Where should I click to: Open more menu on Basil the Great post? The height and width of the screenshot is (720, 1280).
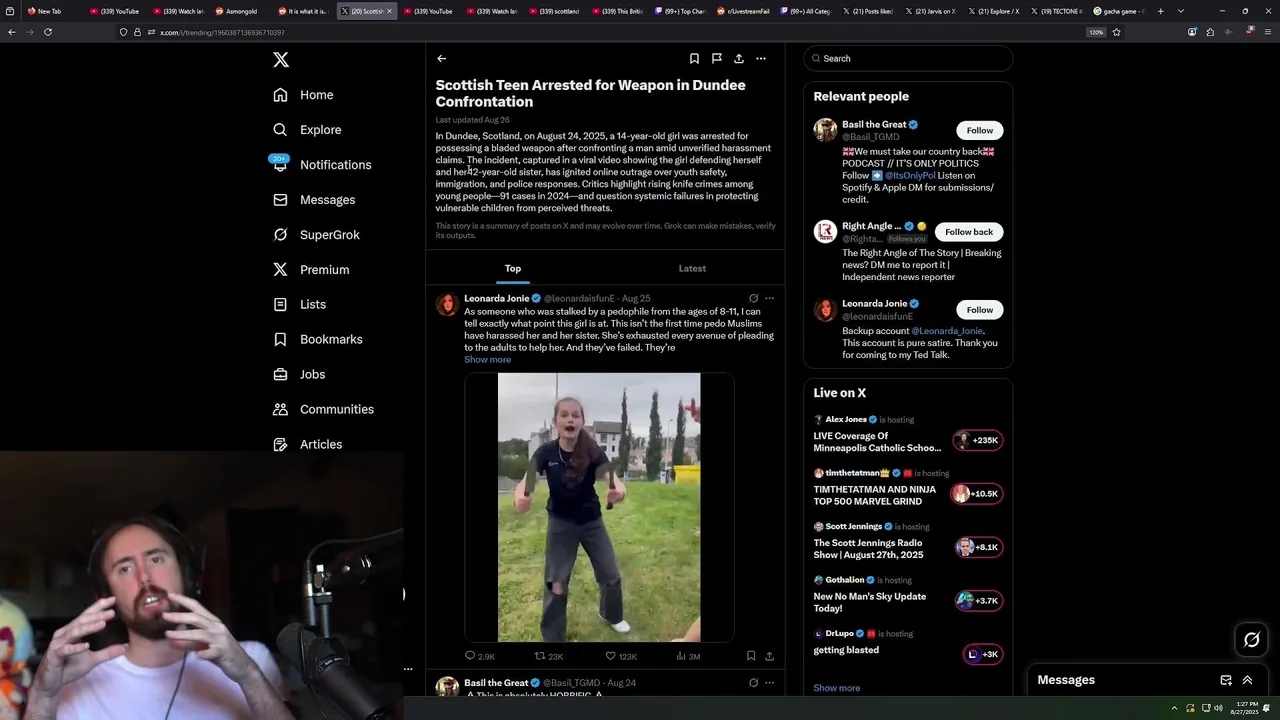(769, 683)
